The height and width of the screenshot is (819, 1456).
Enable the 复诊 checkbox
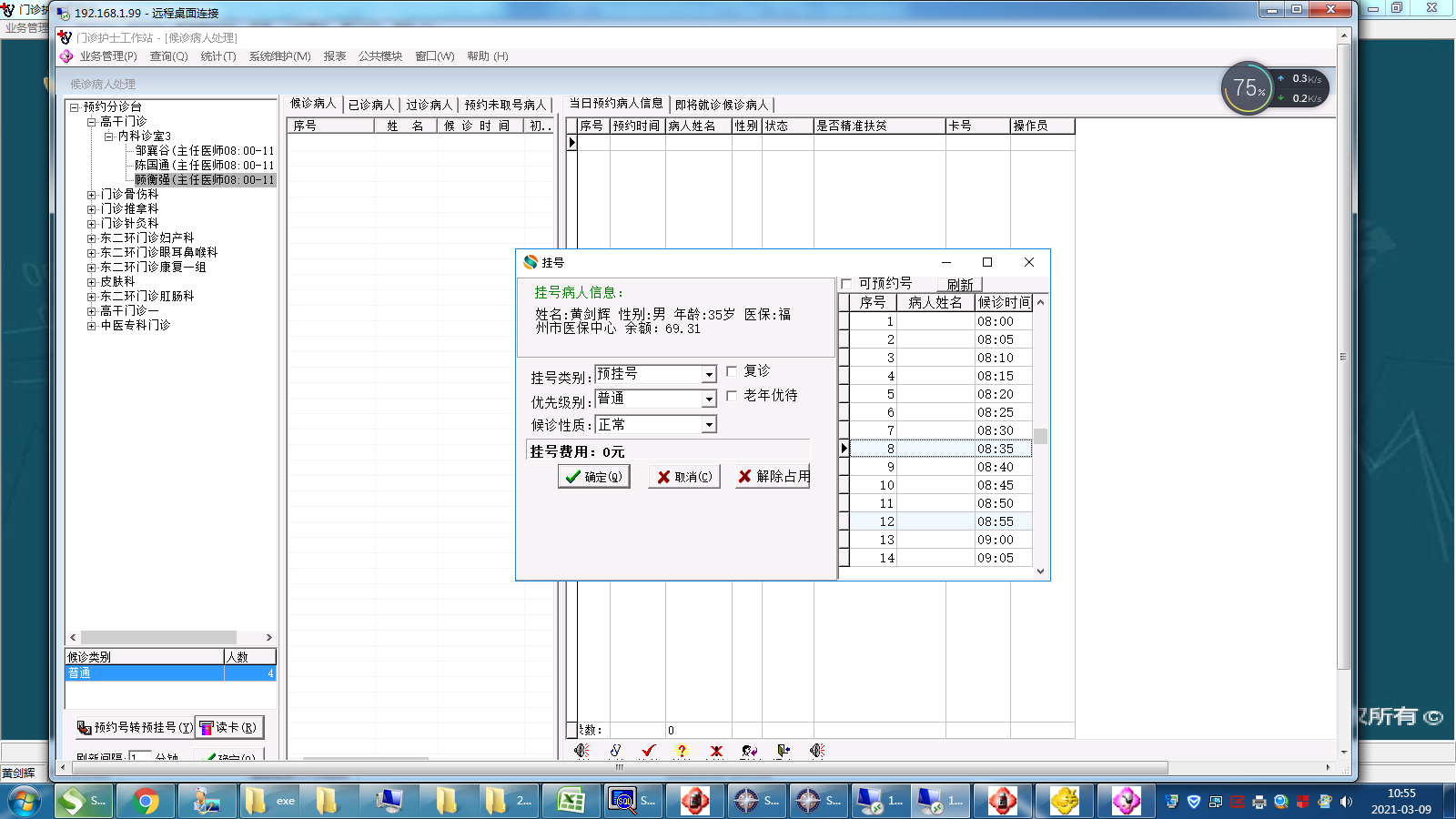[732, 371]
